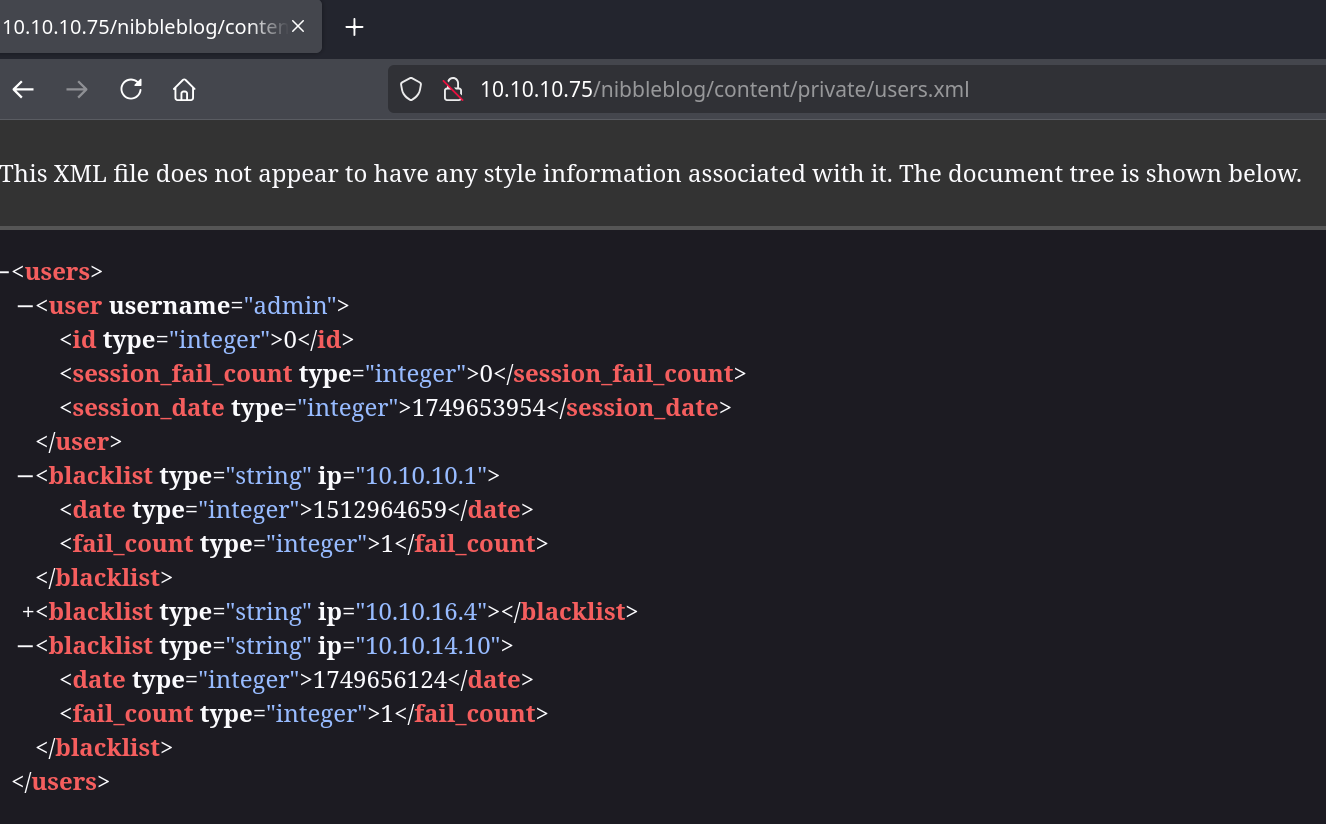Collapse the blacklist entry for 10.10.10.1

[x=25, y=476]
